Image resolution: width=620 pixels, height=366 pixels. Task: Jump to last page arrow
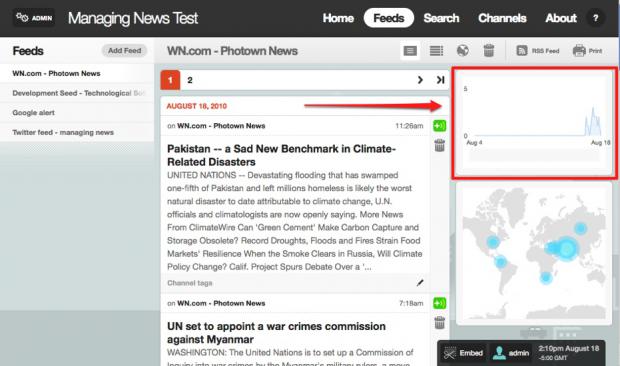click(440, 80)
